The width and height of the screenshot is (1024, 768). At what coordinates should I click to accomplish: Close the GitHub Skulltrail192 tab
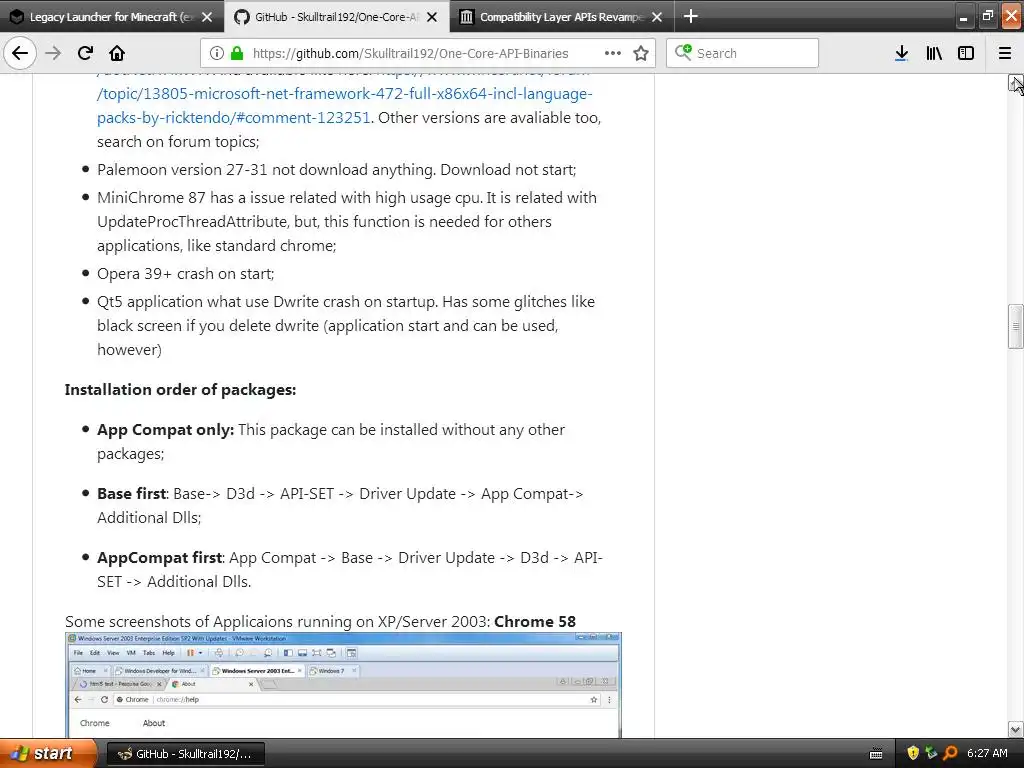point(432,17)
